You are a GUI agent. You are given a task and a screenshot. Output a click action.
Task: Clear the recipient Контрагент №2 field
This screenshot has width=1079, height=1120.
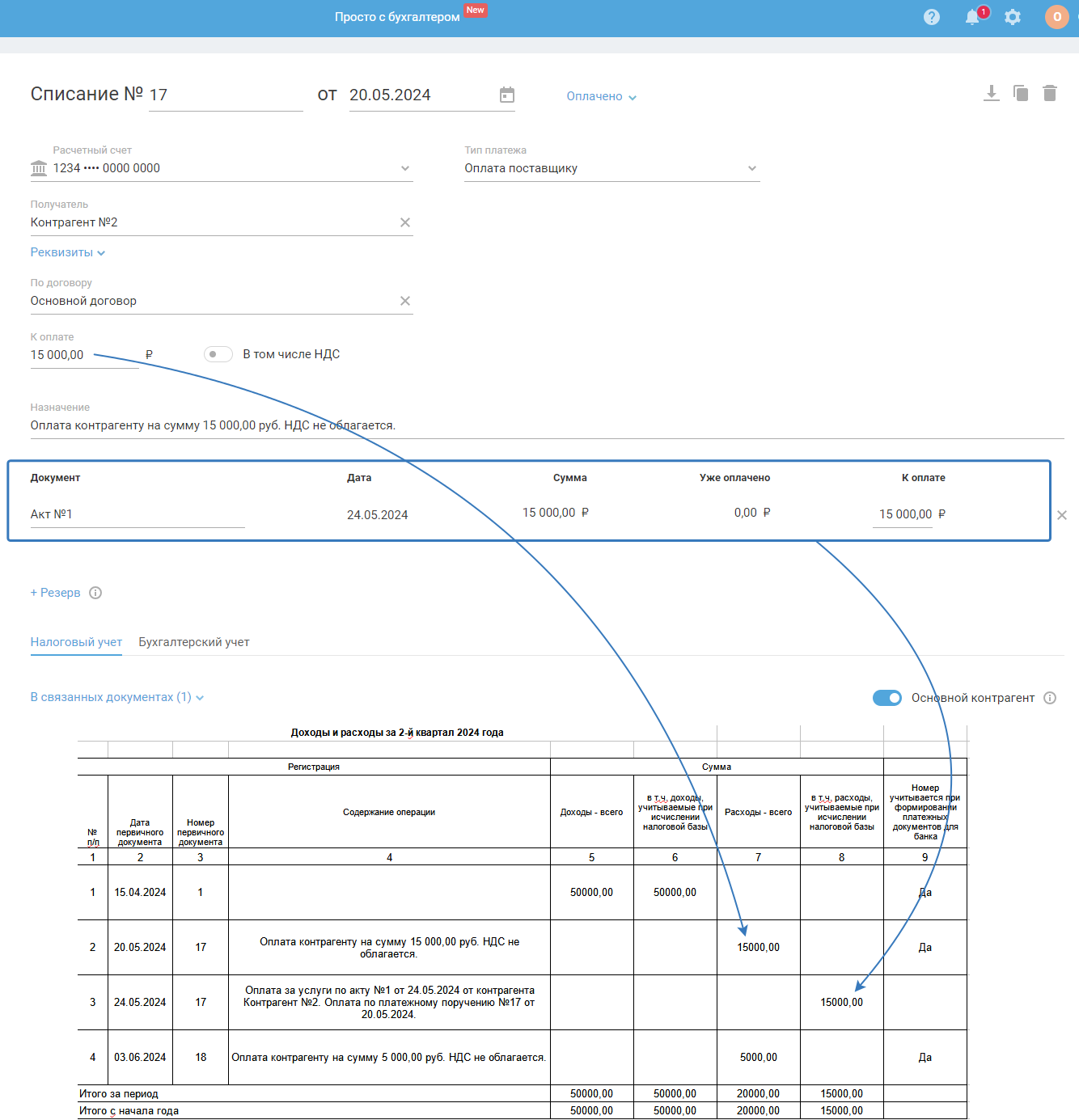[405, 222]
